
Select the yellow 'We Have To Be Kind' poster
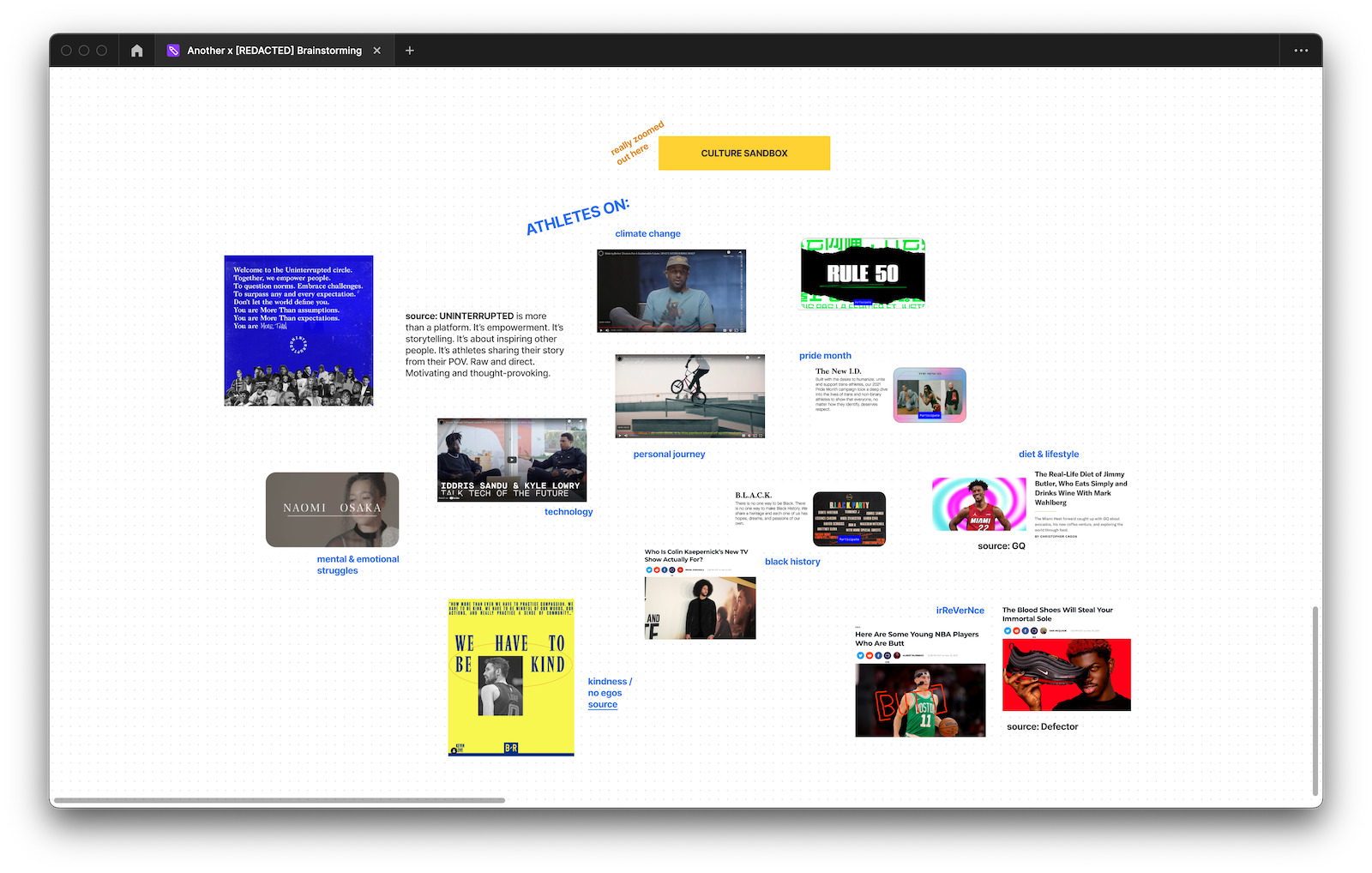pos(511,677)
